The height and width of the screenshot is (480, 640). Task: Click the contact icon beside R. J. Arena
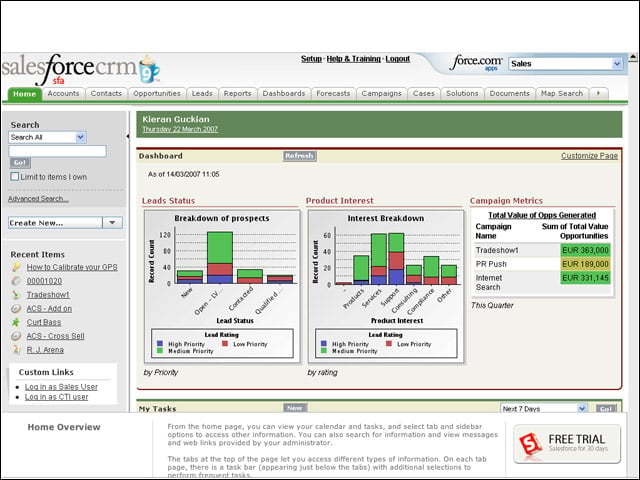point(16,350)
